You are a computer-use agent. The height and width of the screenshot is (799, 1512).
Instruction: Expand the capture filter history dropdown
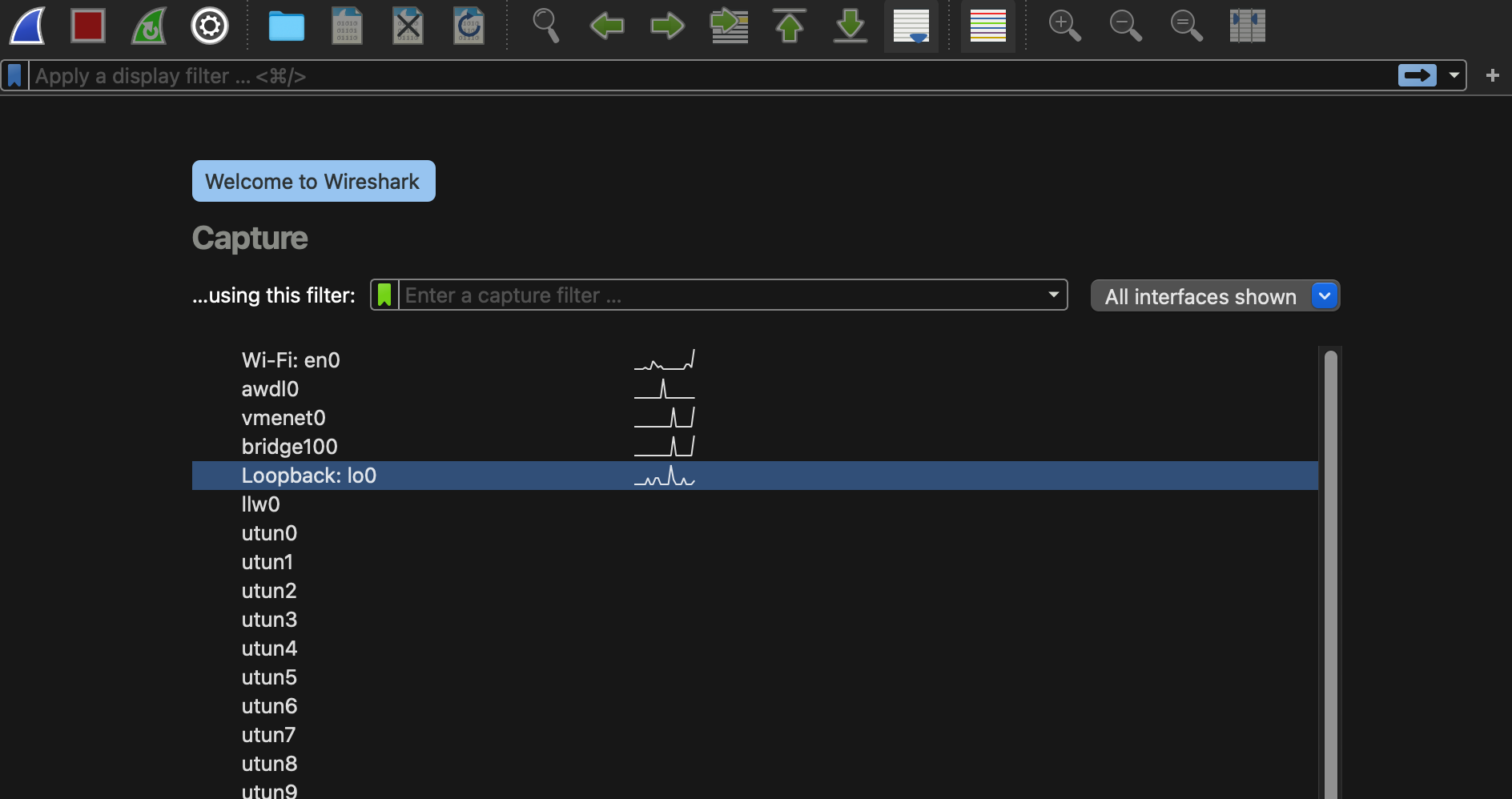click(x=1053, y=295)
